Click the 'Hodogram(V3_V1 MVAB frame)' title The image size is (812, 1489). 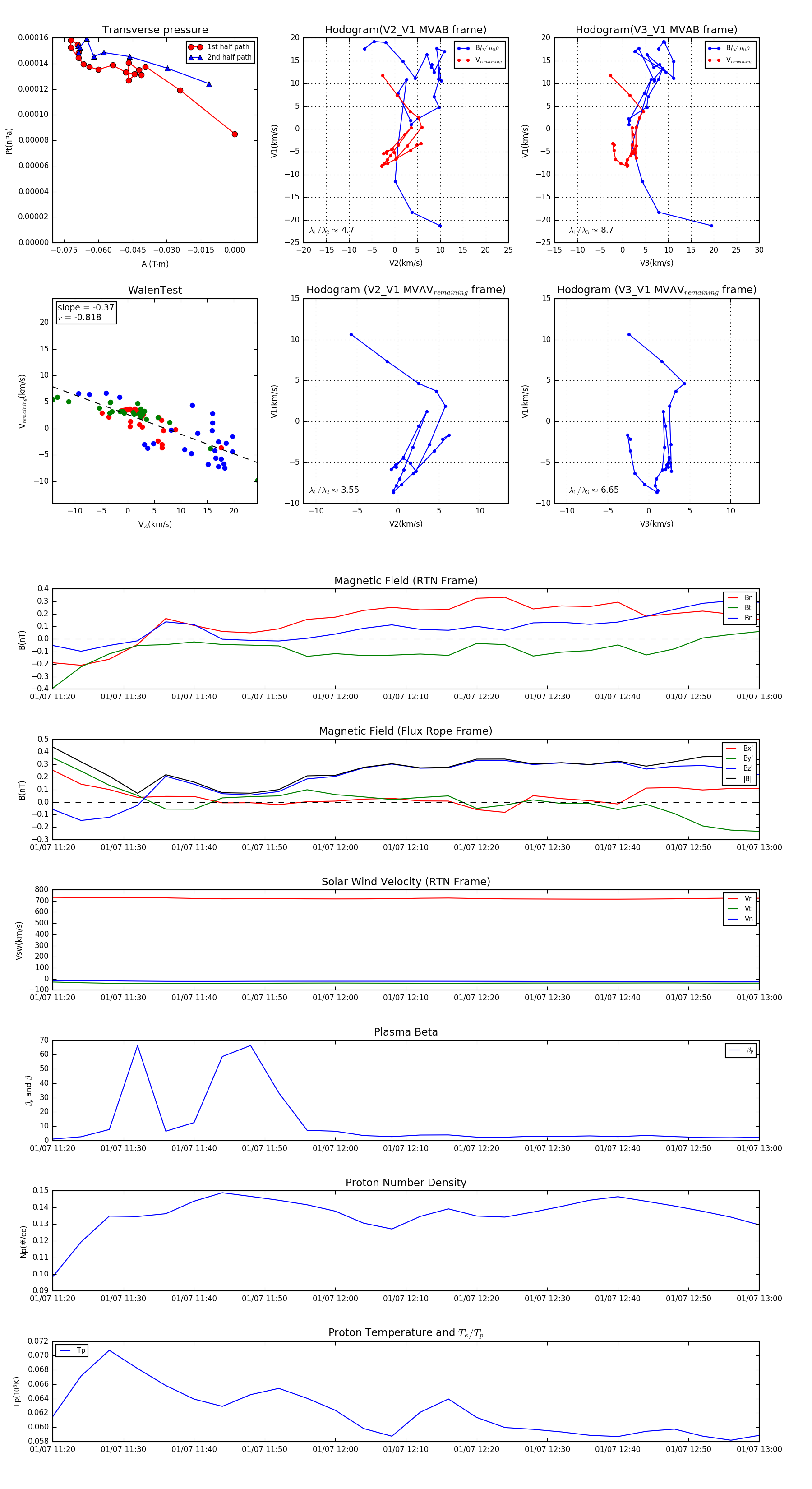point(656,30)
